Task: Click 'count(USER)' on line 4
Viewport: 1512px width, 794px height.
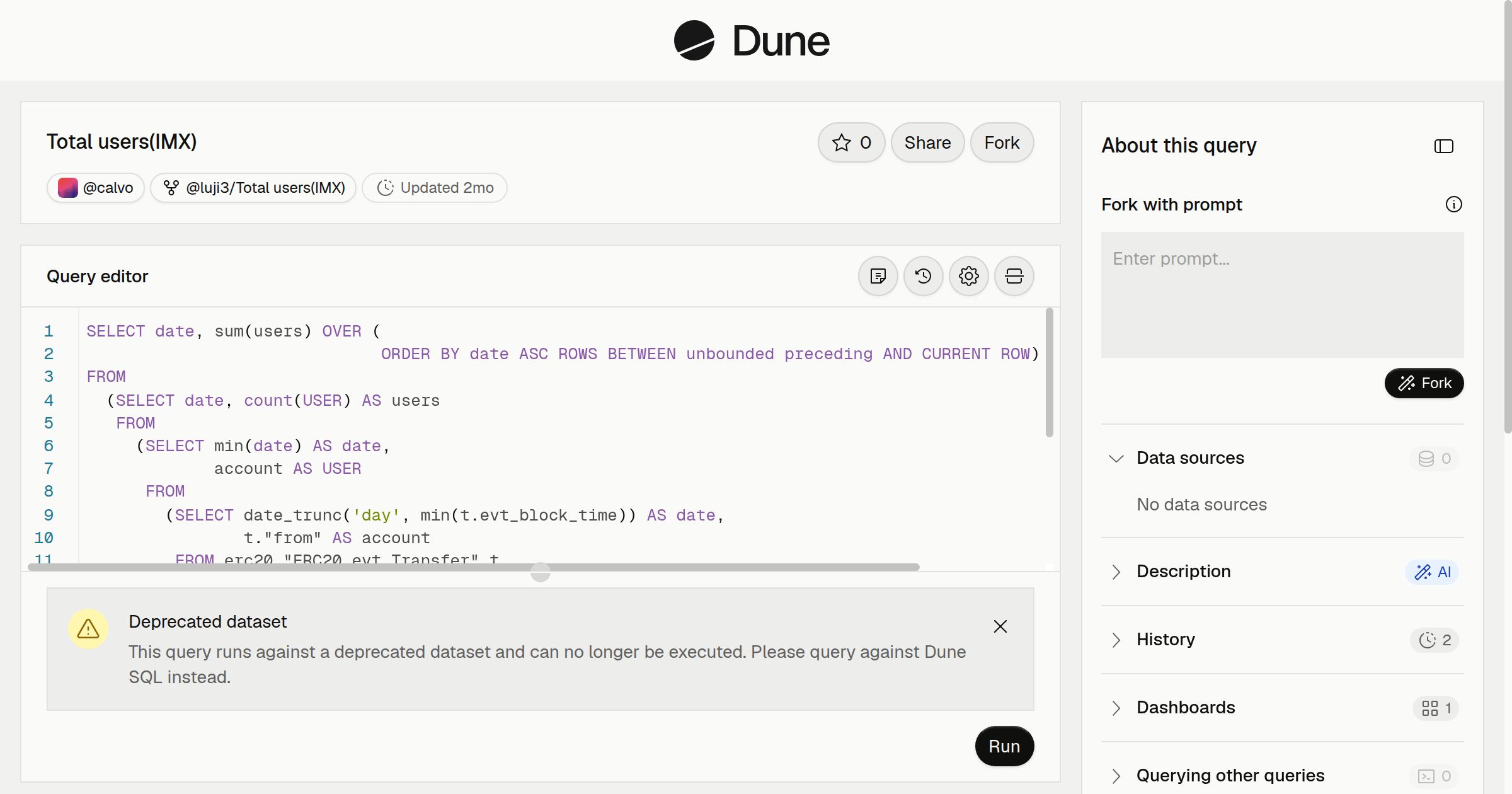Action: tap(297, 401)
